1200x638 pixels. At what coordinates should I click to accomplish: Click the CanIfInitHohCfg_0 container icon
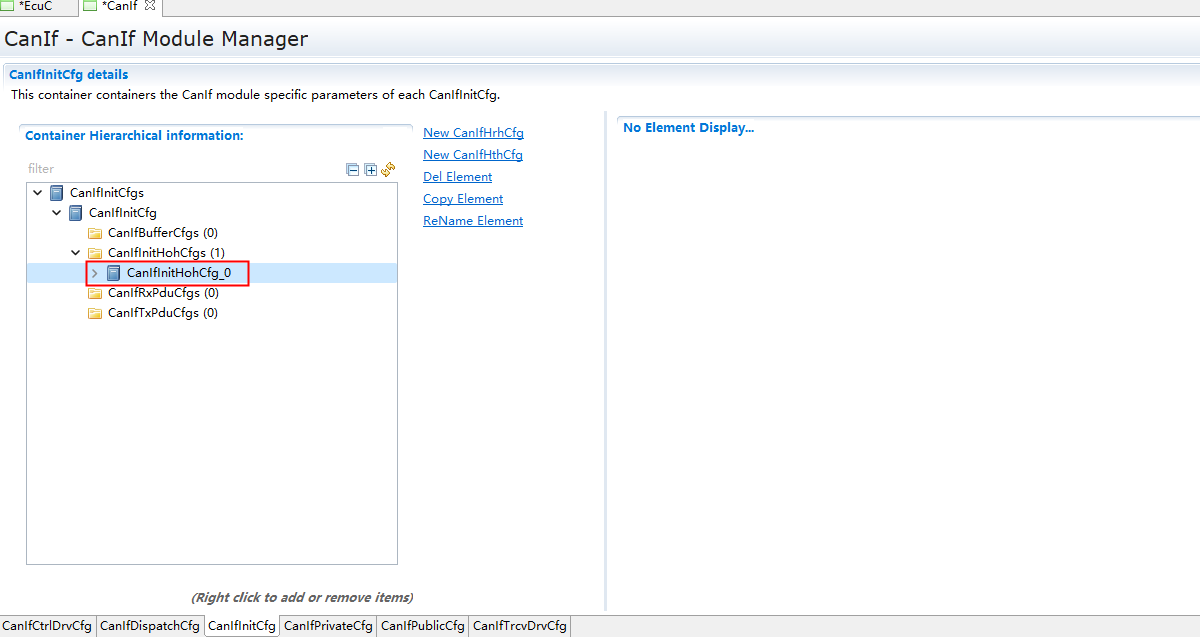(x=114, y=273)
